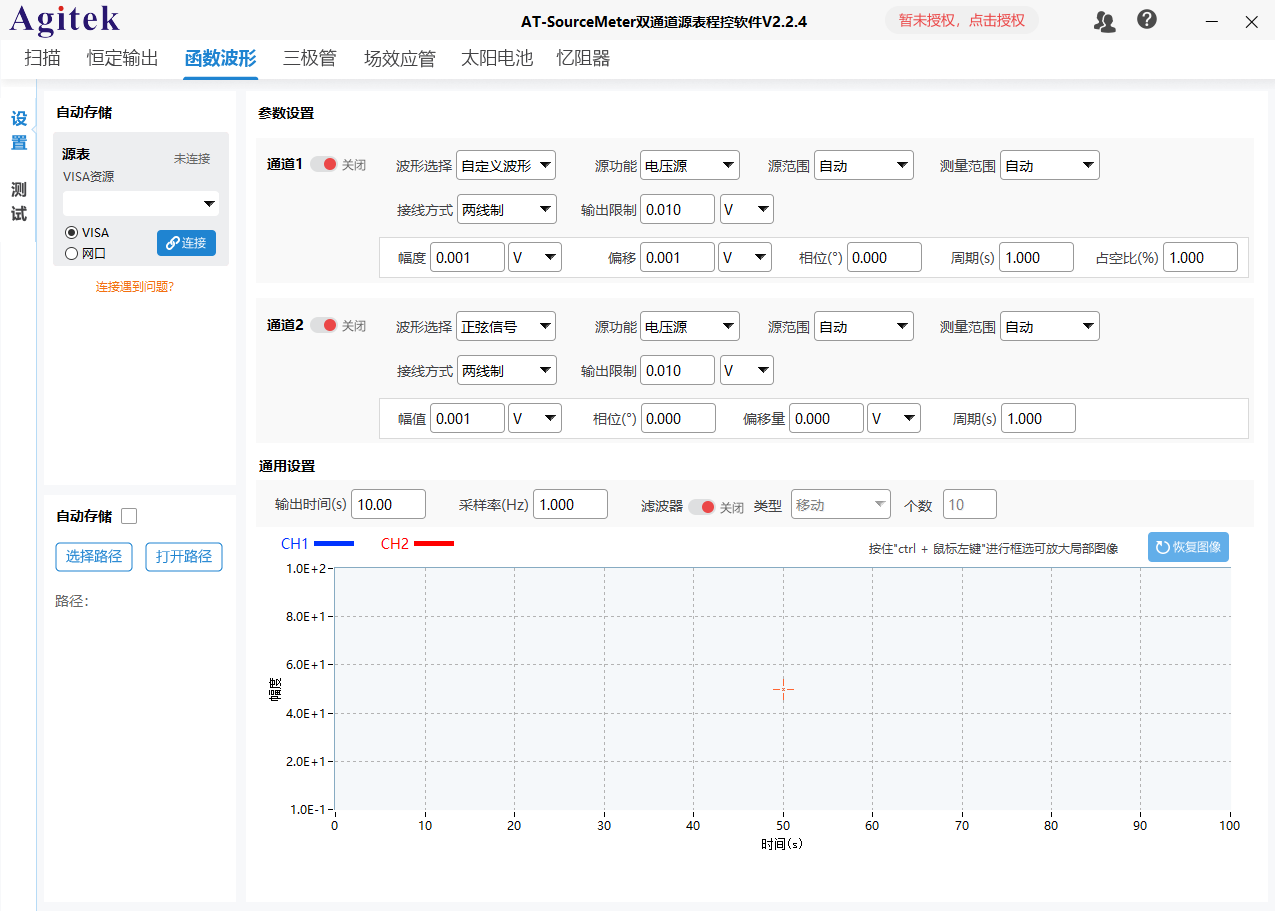The image size is (1275, 911).
Task: Open 通道1 源范围 dropdown
Action: 864,166
